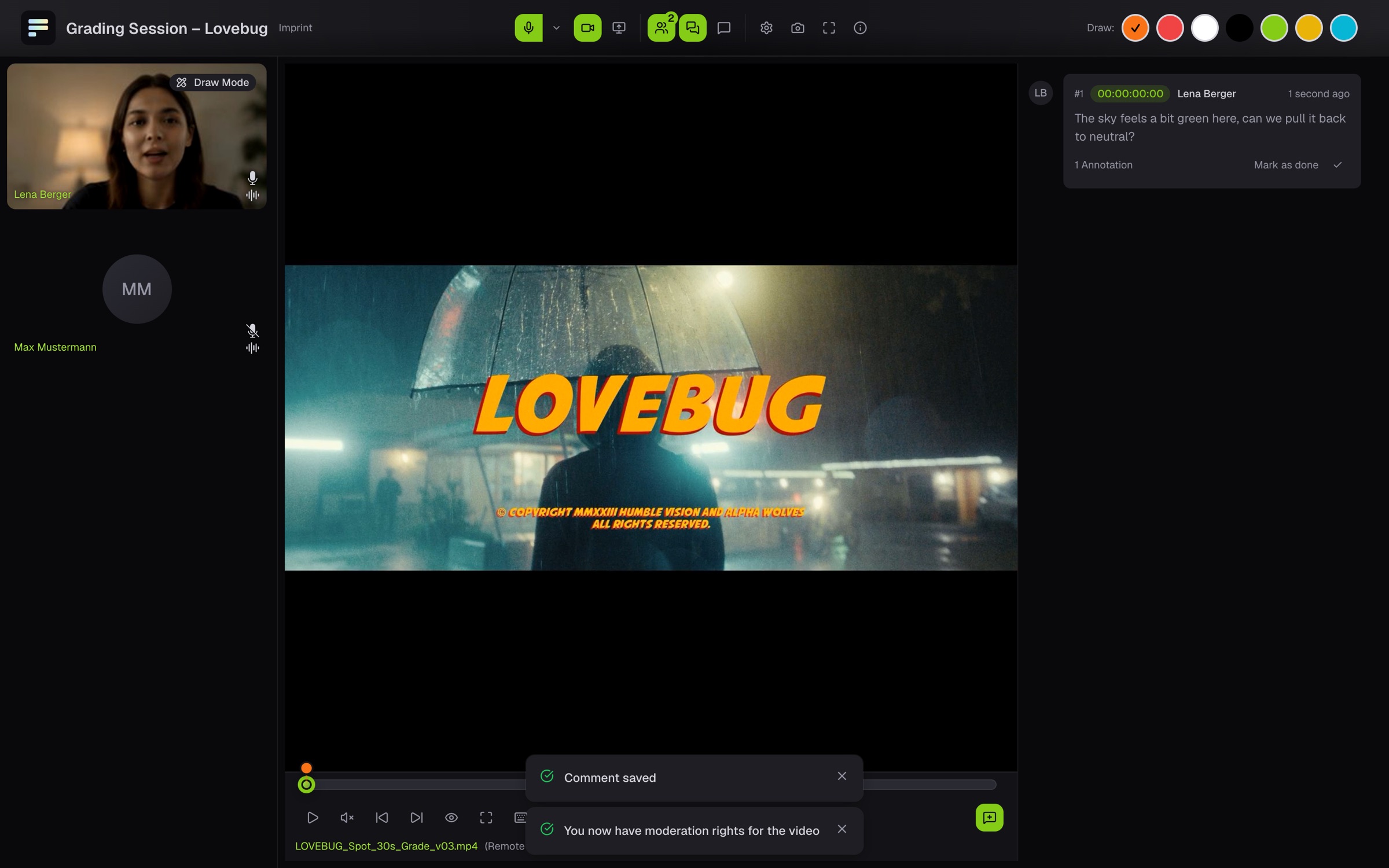Screen dimensions: 1389x868
Task: Toggle the eye visibility icon in player
Action: [451, 818]
